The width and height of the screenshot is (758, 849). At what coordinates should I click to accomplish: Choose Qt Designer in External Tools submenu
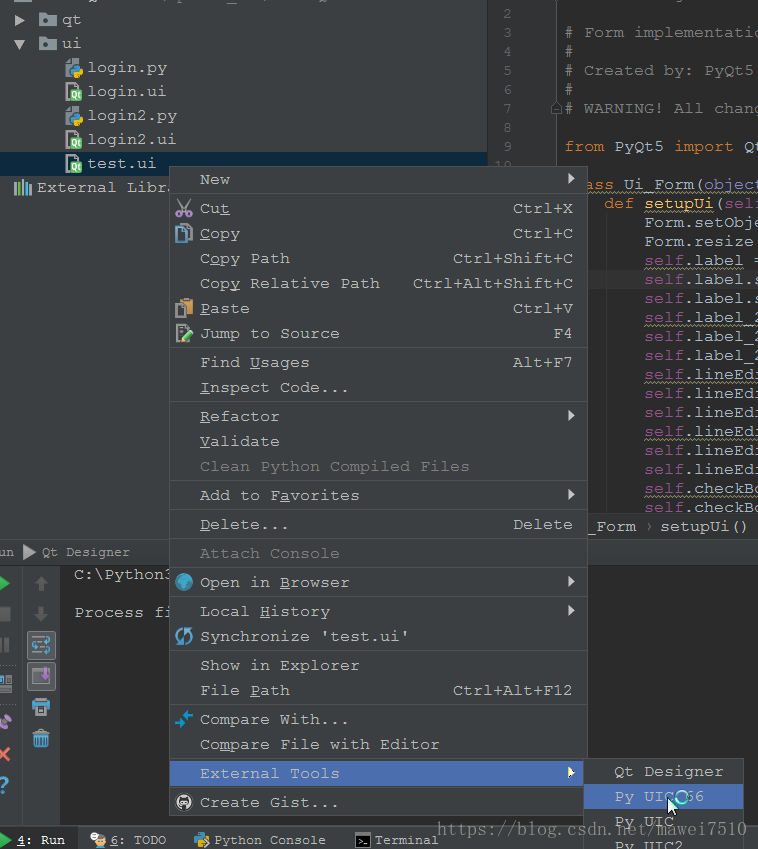668,772
